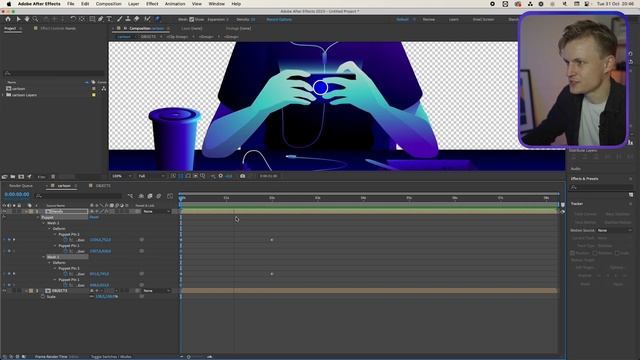This screenshot has height=360, width=640.
Task: Toggle stopwatch of second Puppet Pin position
Action: (65, 251)
